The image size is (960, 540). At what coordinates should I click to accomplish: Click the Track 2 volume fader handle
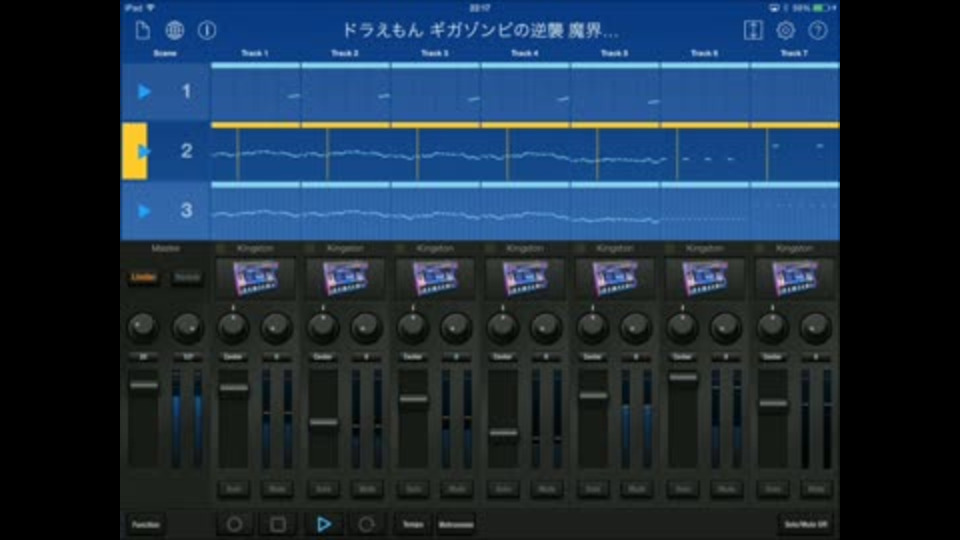pyautogui.click(x=324, y=422)
